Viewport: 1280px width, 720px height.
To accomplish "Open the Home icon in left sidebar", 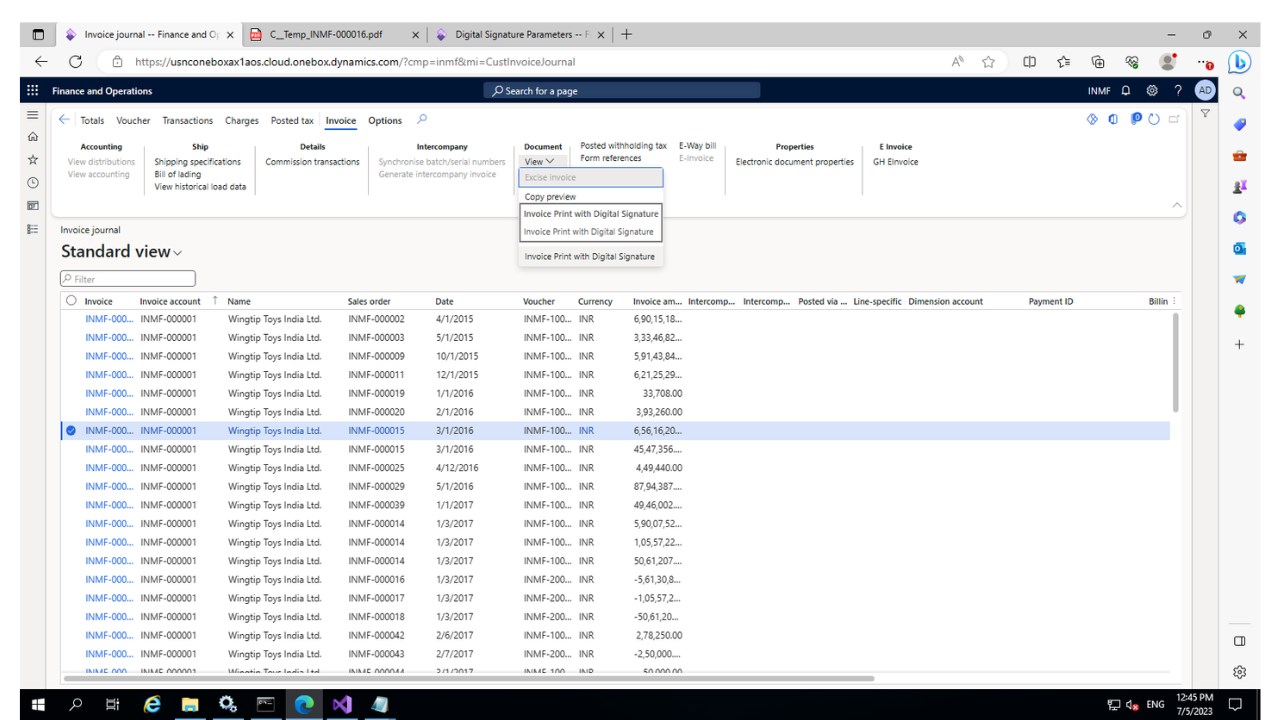I will tap(33, 137).
